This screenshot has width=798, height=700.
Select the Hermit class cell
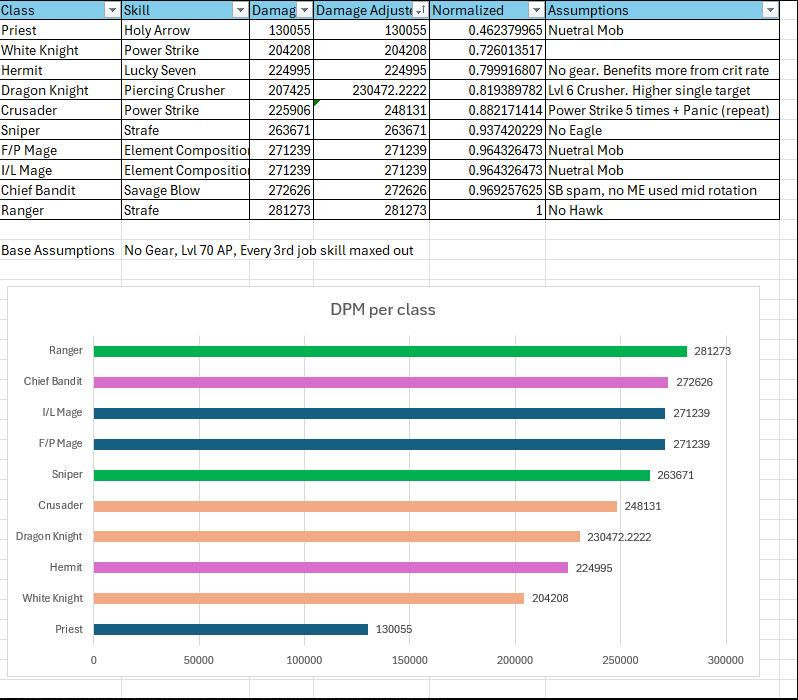pos(61,70)
